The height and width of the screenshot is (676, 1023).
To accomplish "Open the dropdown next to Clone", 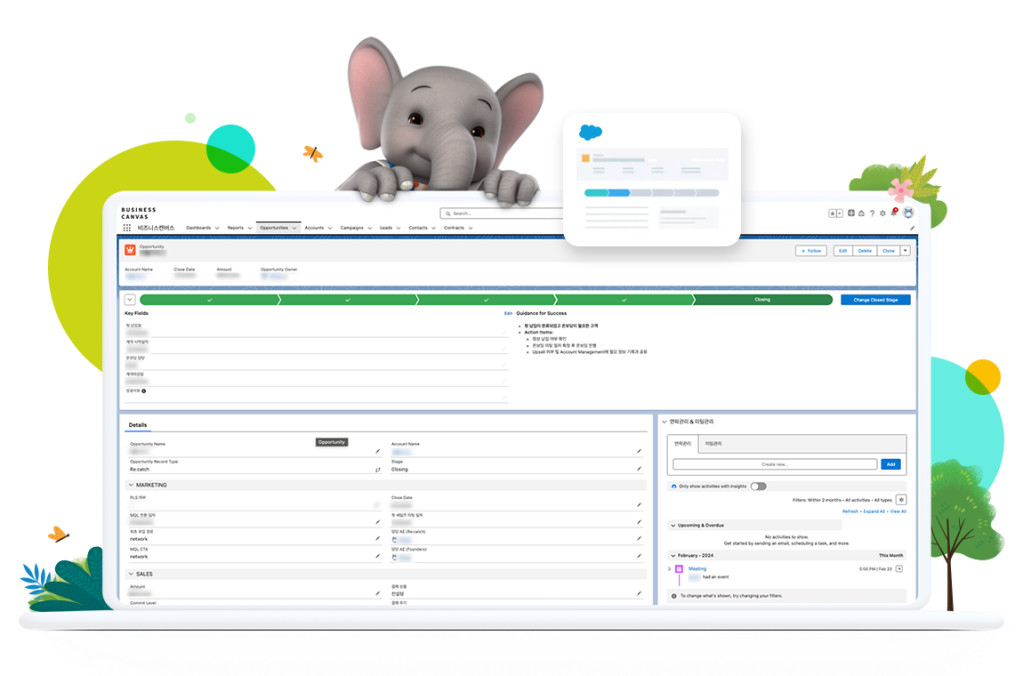I will point(905,251).
